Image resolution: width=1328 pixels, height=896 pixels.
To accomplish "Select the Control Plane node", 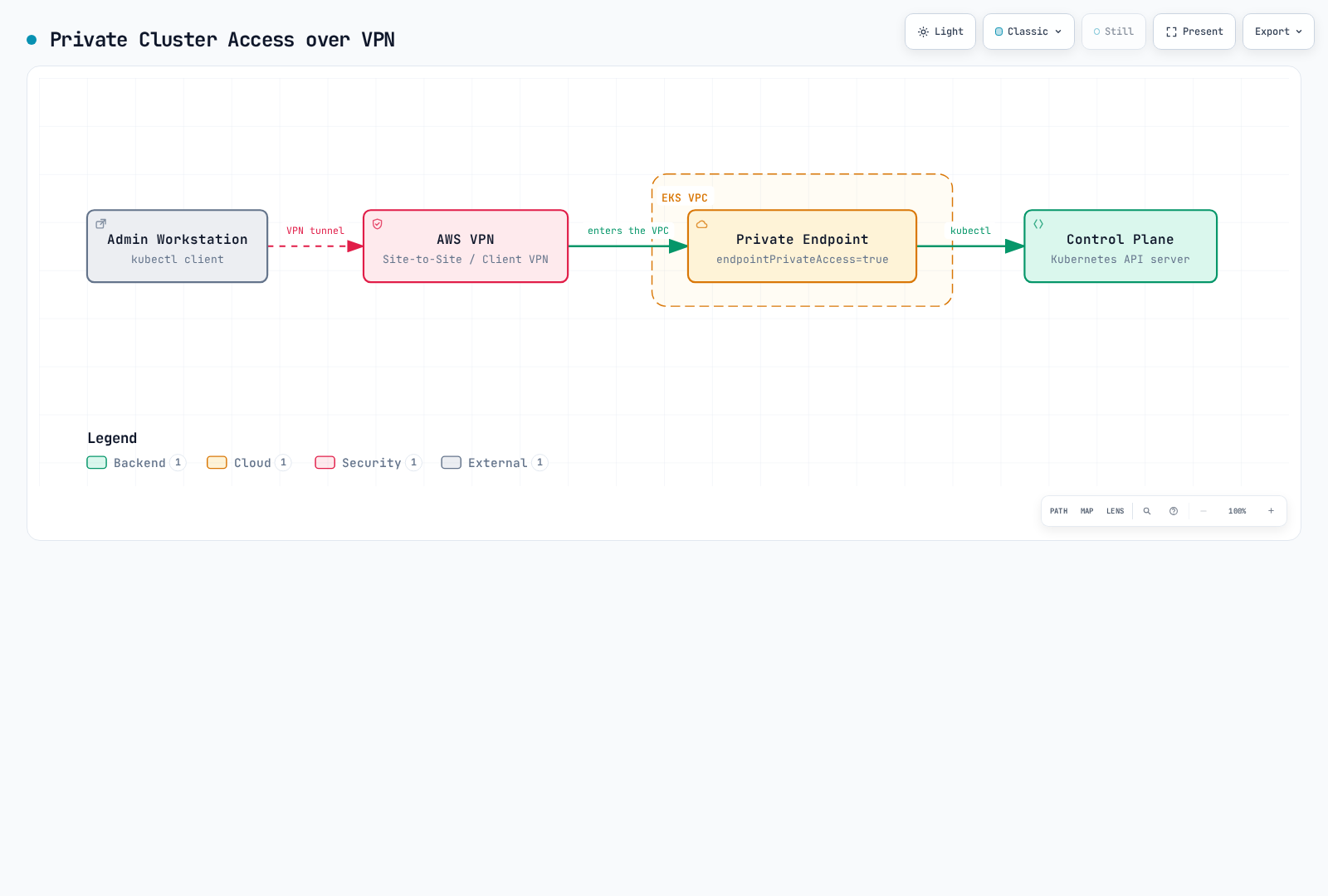I will click(x=1120, y=246).
